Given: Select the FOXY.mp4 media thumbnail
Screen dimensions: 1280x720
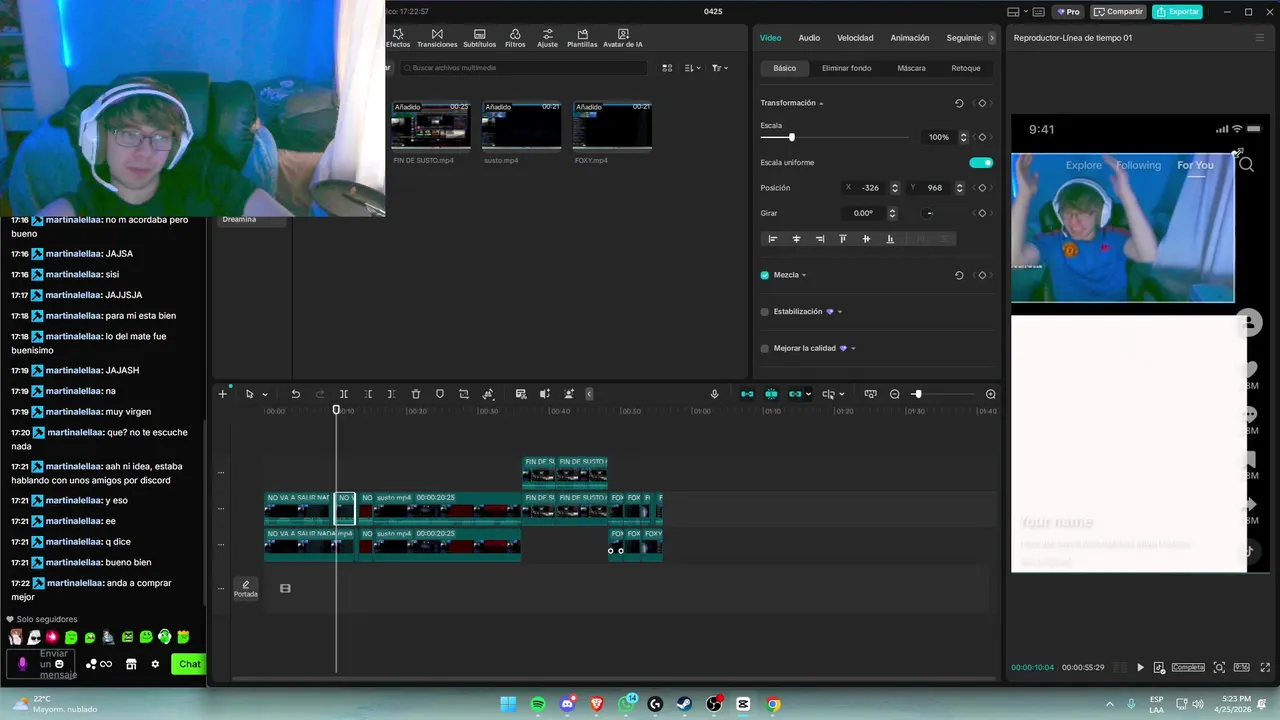Looking at the screenshot, I should [612, 127].
